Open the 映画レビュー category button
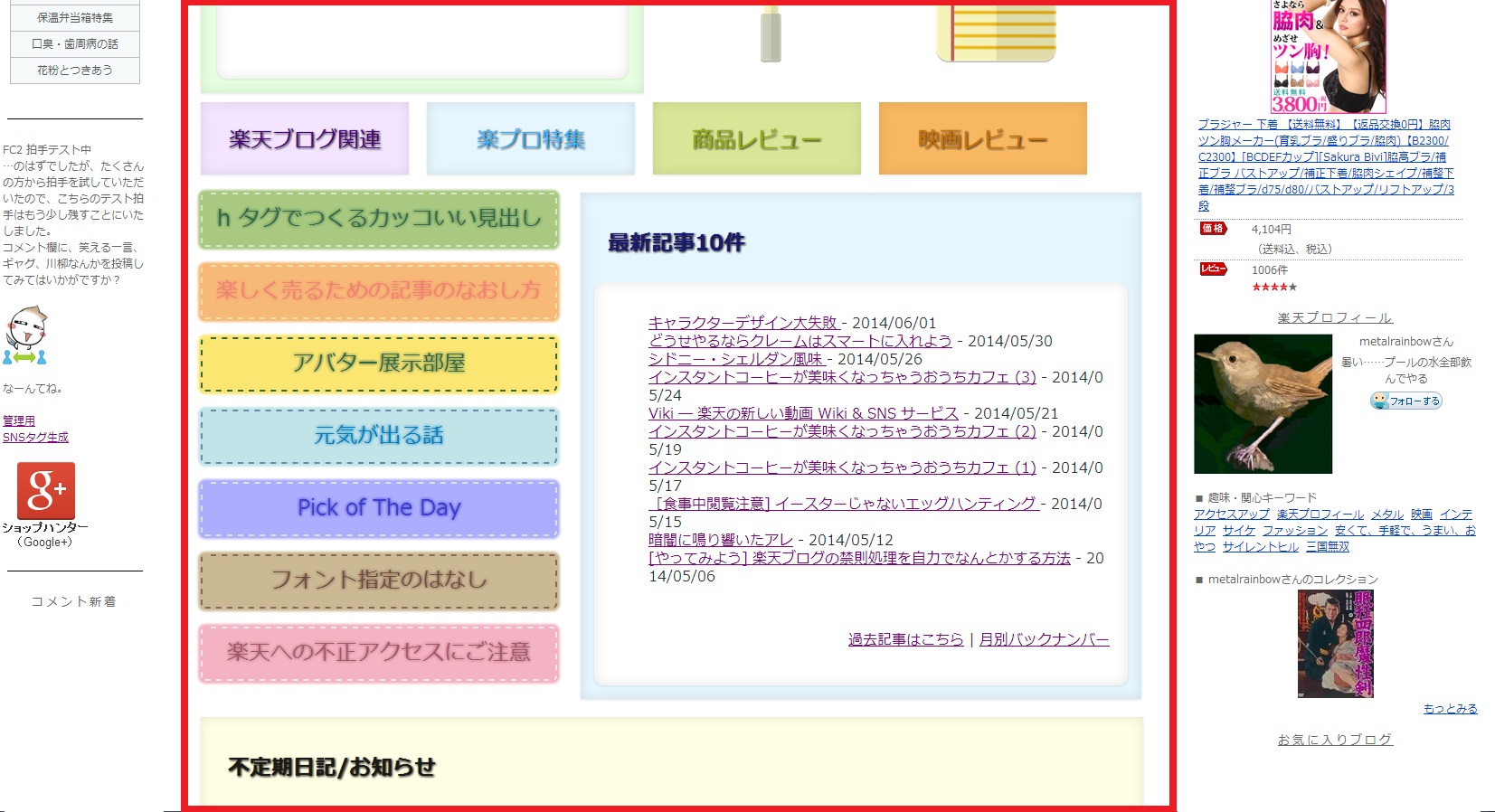Screen dimensions: 1495x812 coord(983,139)
